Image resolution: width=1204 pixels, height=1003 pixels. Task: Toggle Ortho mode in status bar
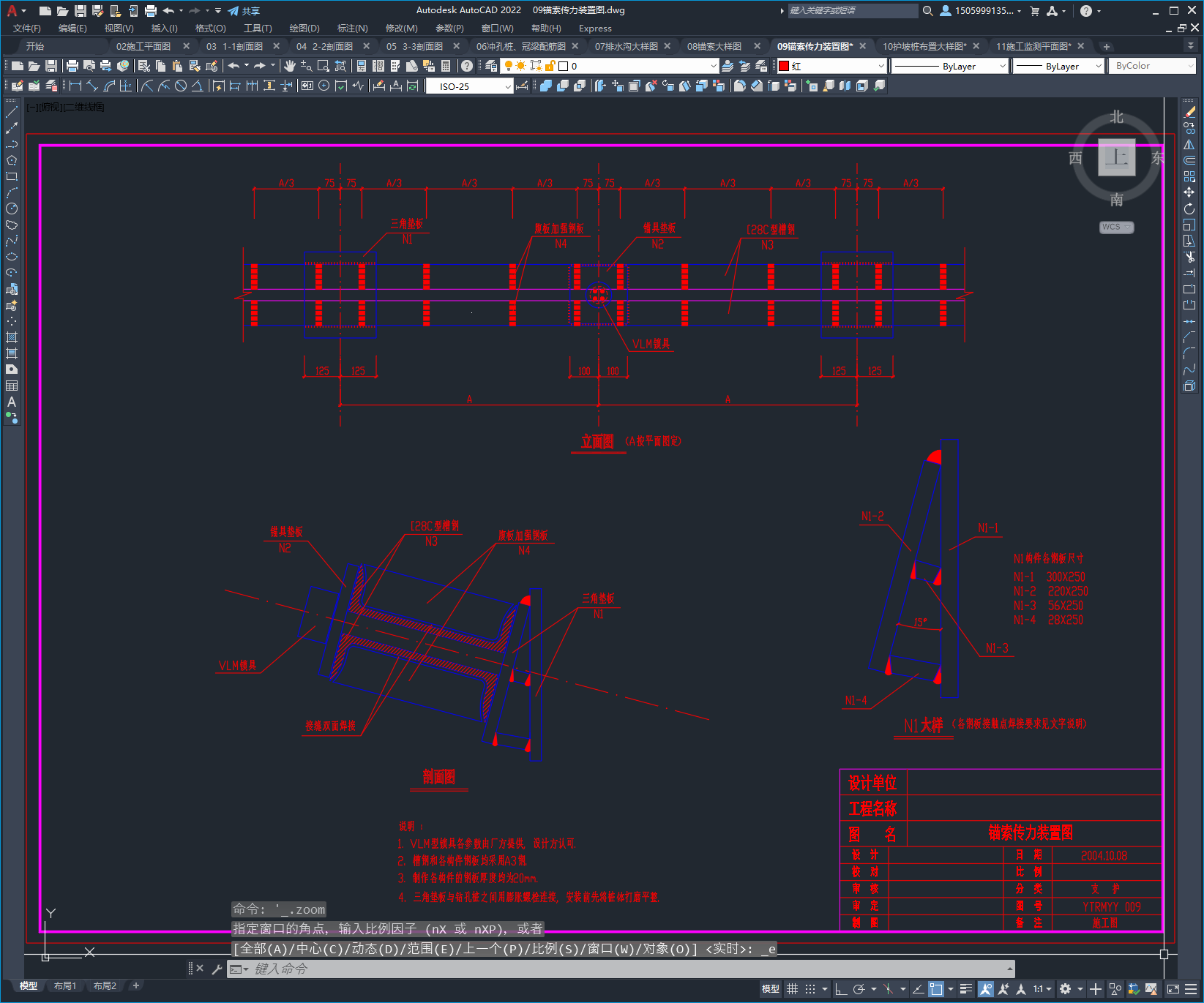point(841,989)
